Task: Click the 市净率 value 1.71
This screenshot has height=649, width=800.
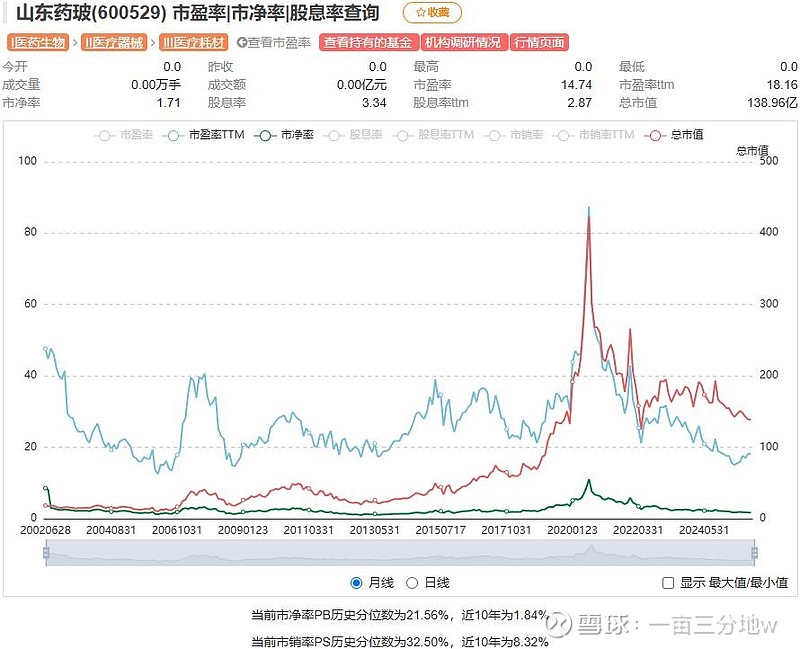Action: tap(168, 103)
